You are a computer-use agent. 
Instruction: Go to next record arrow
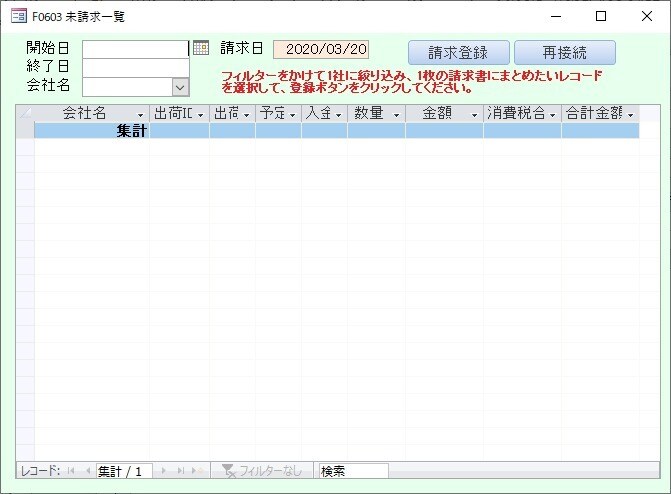tap(163, 471)
